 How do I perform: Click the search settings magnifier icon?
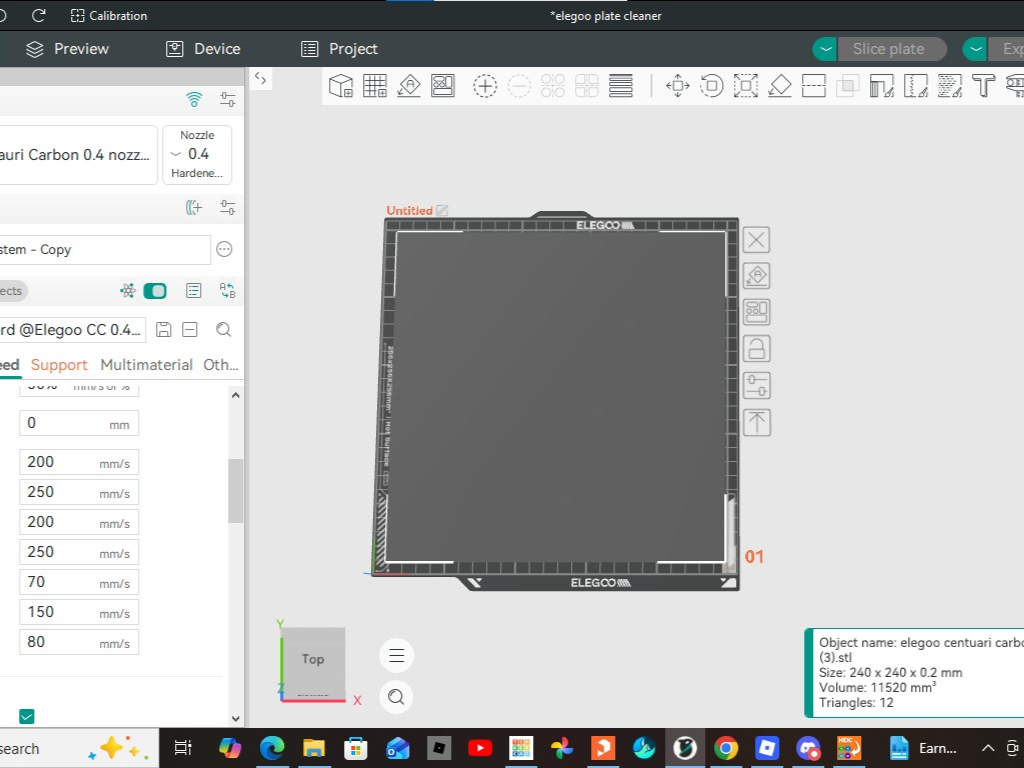point(223,330)
